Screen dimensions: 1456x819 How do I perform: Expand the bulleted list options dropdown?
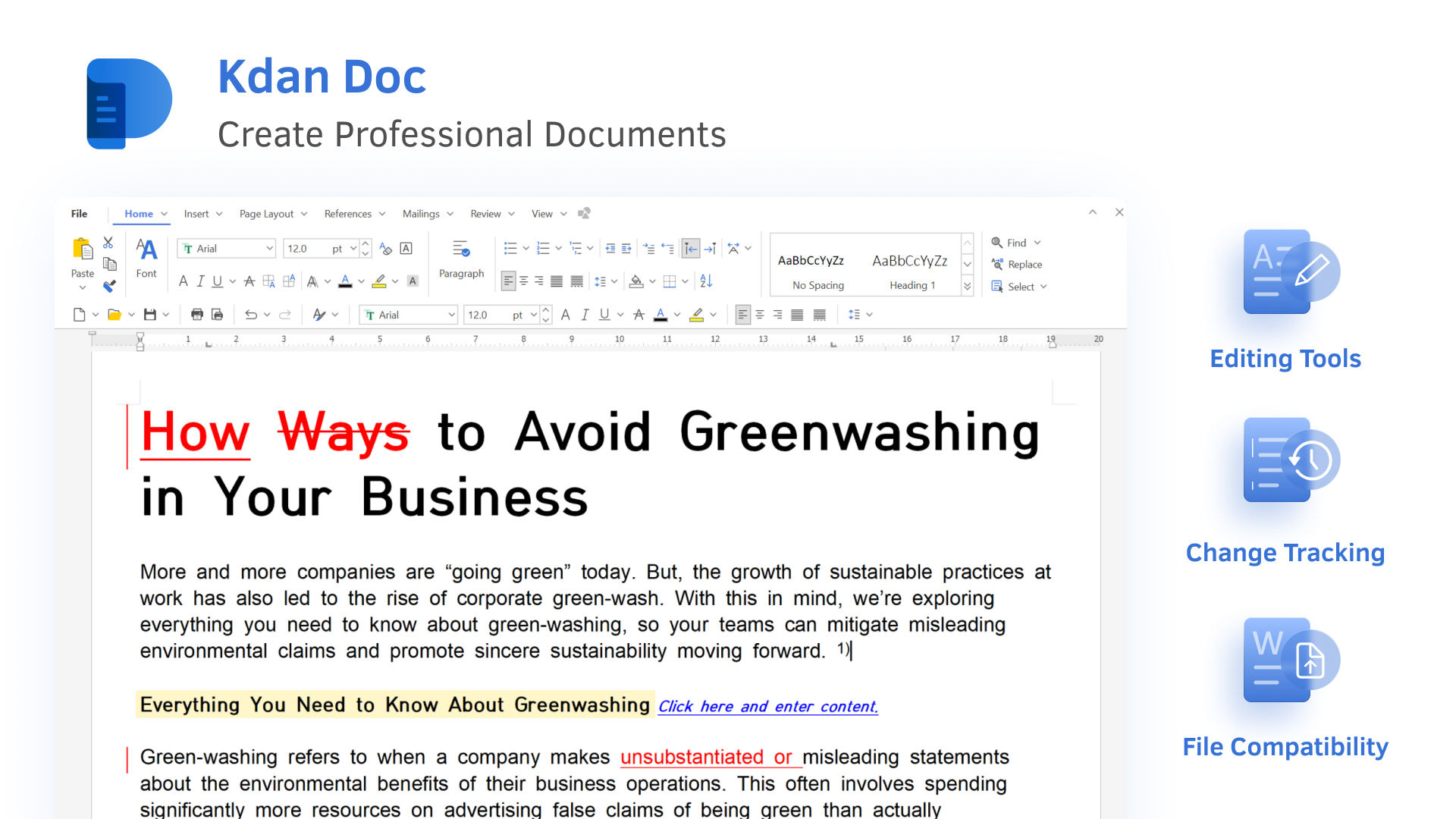click(526, 248)
